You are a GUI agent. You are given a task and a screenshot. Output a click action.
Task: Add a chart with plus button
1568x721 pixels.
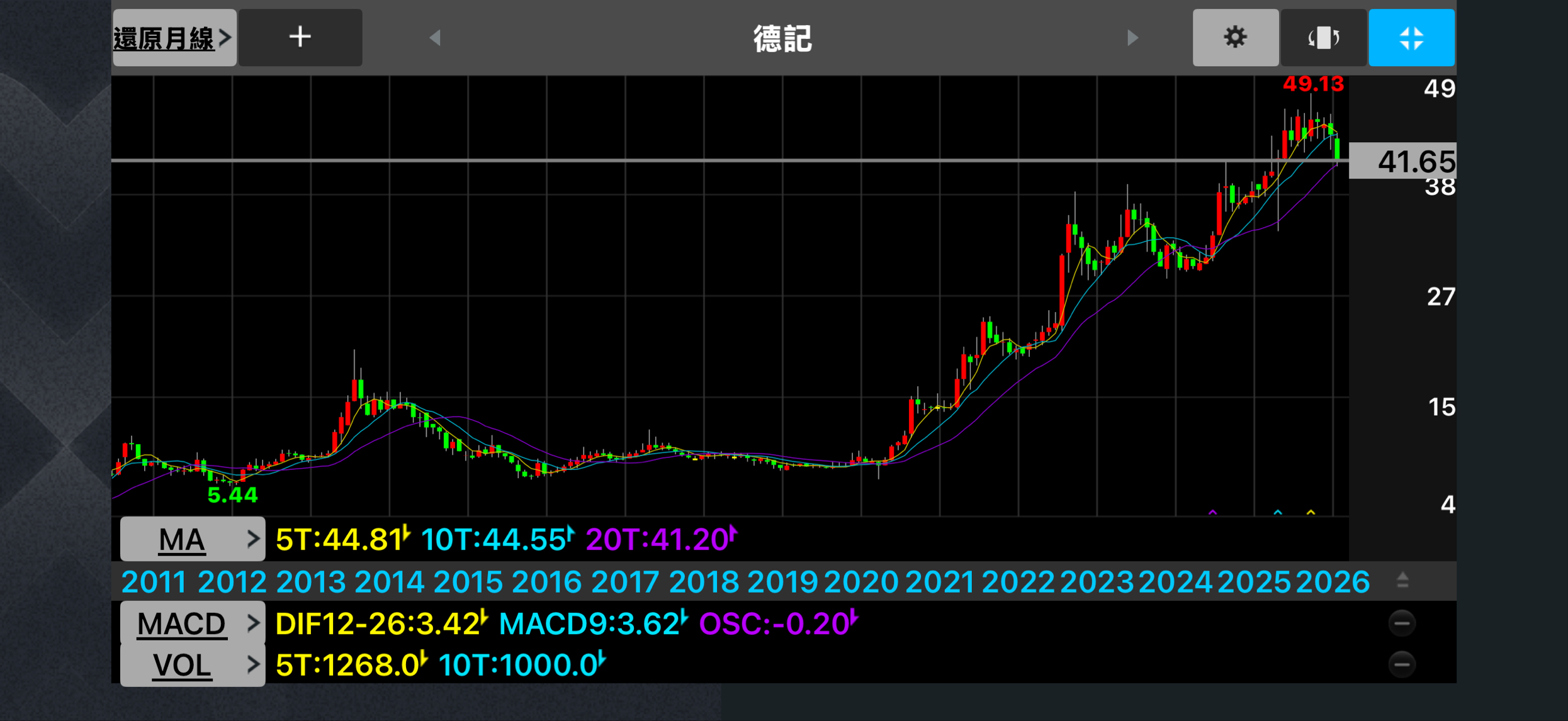tap(300, 38)
